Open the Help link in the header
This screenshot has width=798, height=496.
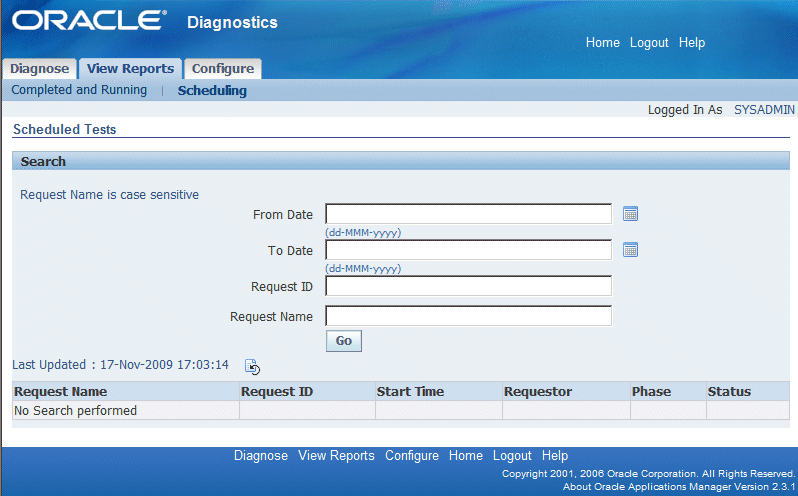[692, 43]
